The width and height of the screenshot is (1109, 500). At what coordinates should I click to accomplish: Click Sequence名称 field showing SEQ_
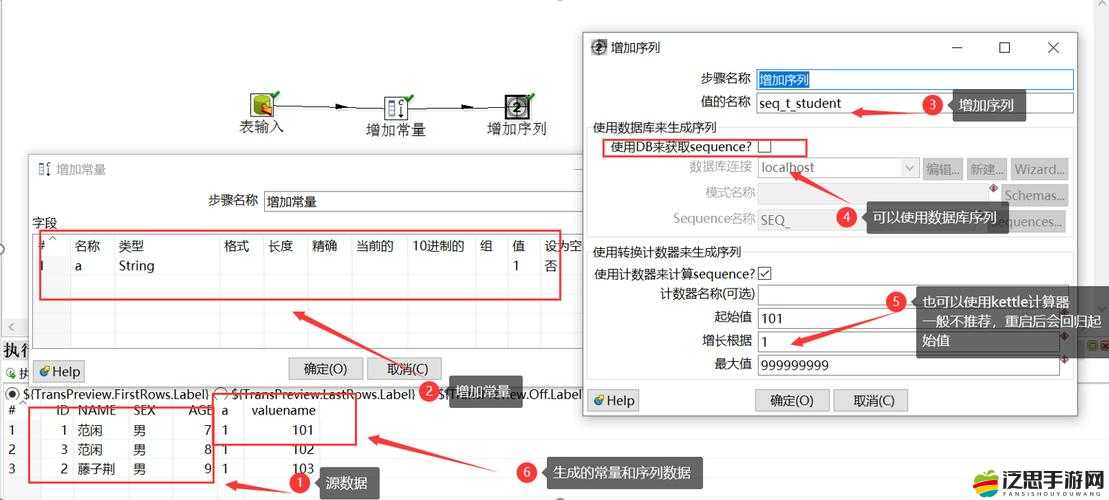pyautogui.click(x=873, y=219)
